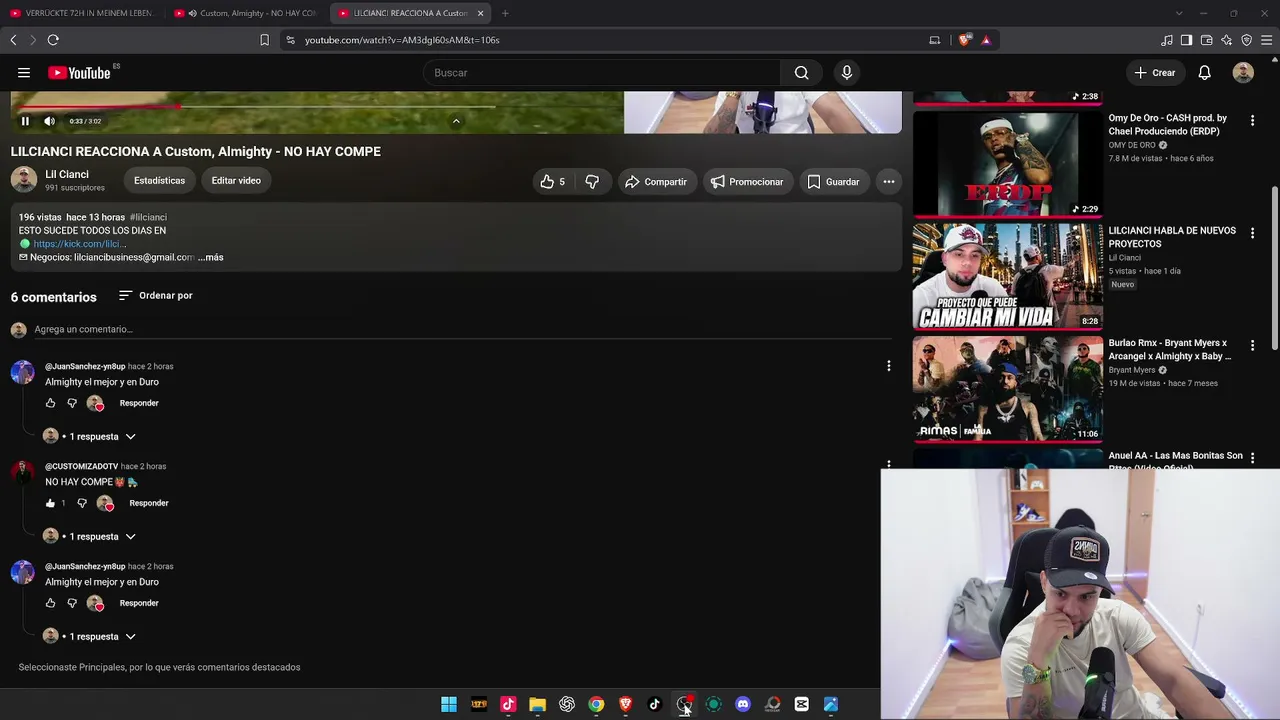This screenshot has height=720, width=1280.
Task: Open options for Omy De Oro video
Action: pyautogui.click(x=1252, y=120)
